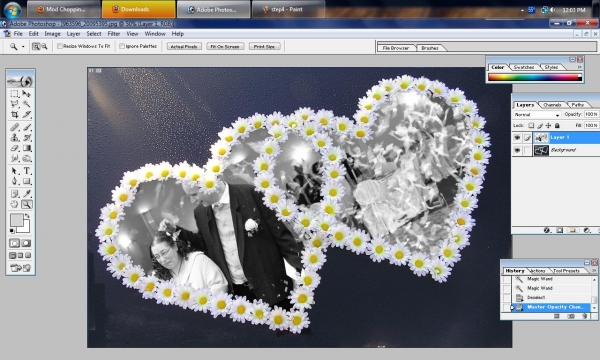Screen dimensions: 600x360
Task: Open the Zoom tool preset picker arrow
Action: click(x=23, y=47)
